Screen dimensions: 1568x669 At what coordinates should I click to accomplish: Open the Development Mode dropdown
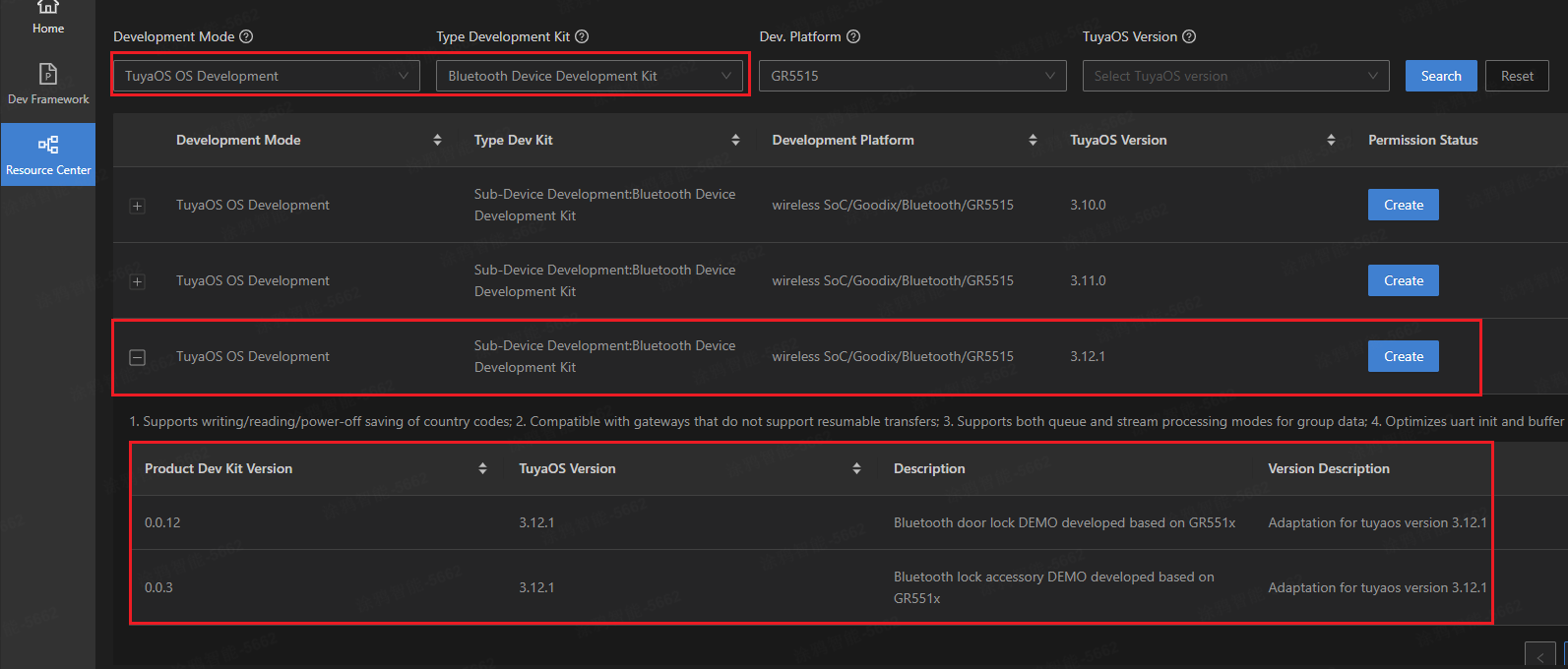pyautogui.click(x=267, y=76)
